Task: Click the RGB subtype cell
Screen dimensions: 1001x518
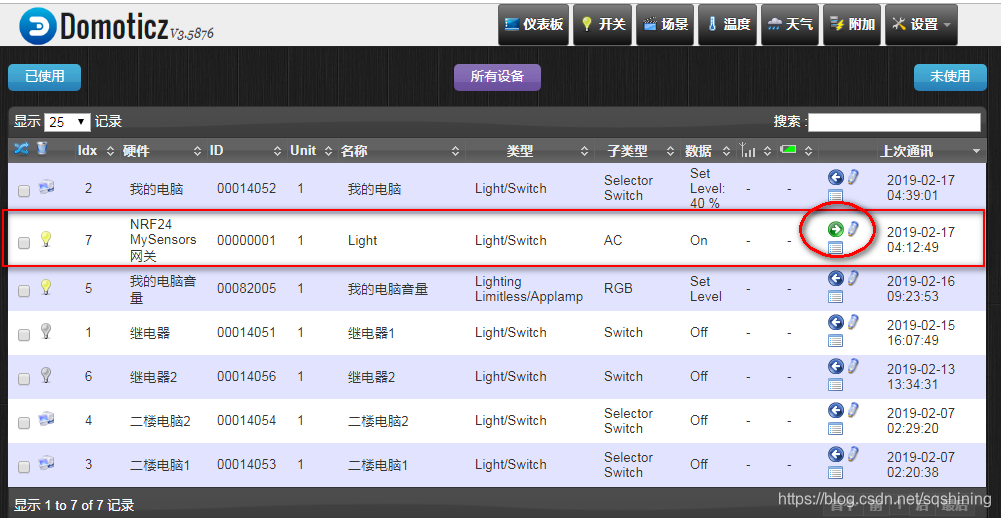Action: point(618,289)
